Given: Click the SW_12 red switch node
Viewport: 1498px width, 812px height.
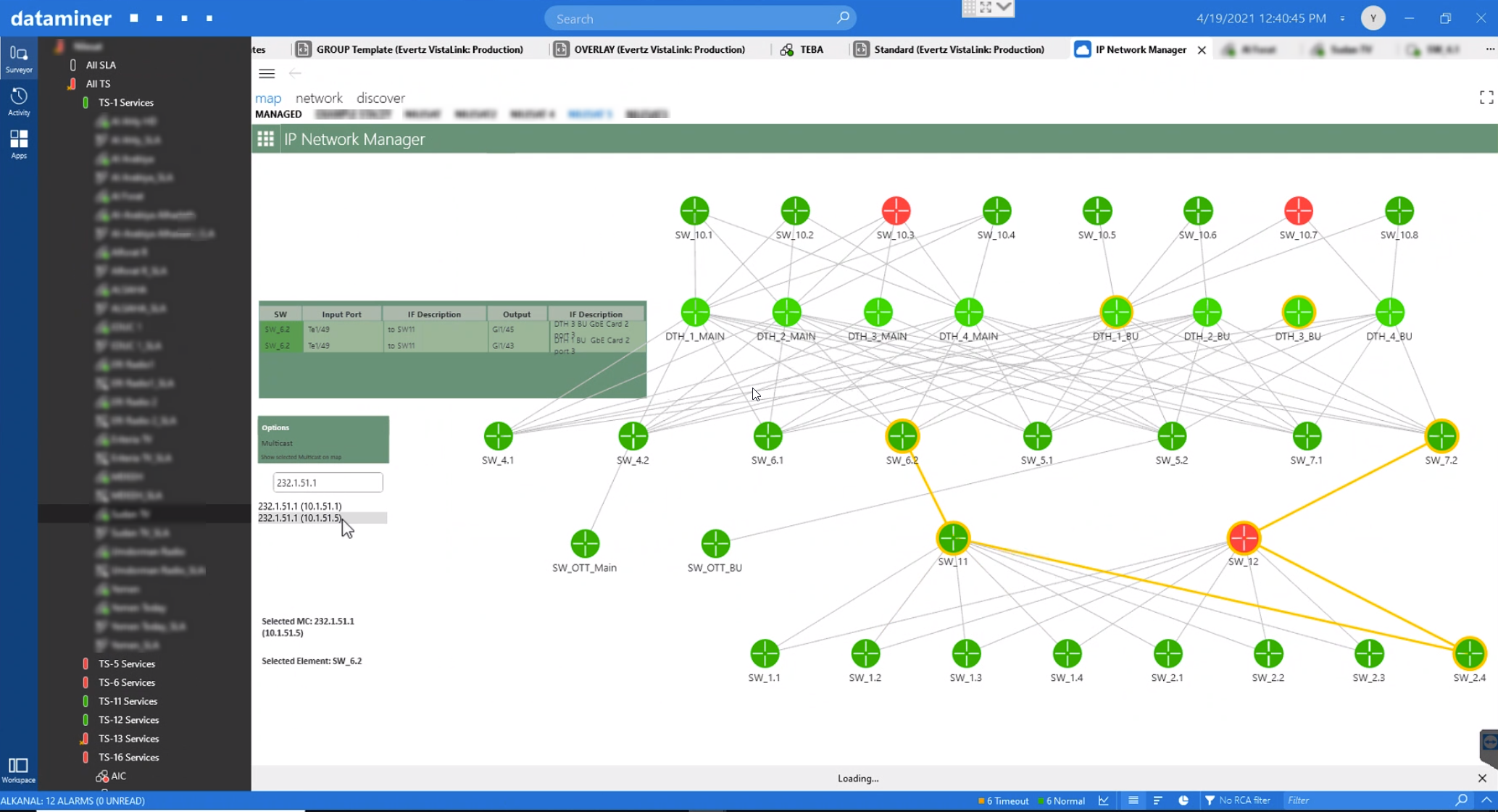Looking at the screenshot, I should point(1244,537).
